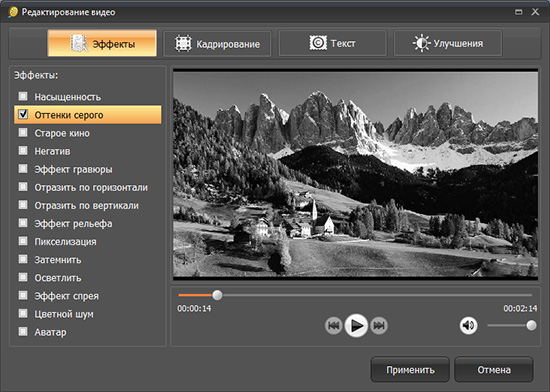
Task: Click the total duration 00:02:14
Action: click(520, 309)
